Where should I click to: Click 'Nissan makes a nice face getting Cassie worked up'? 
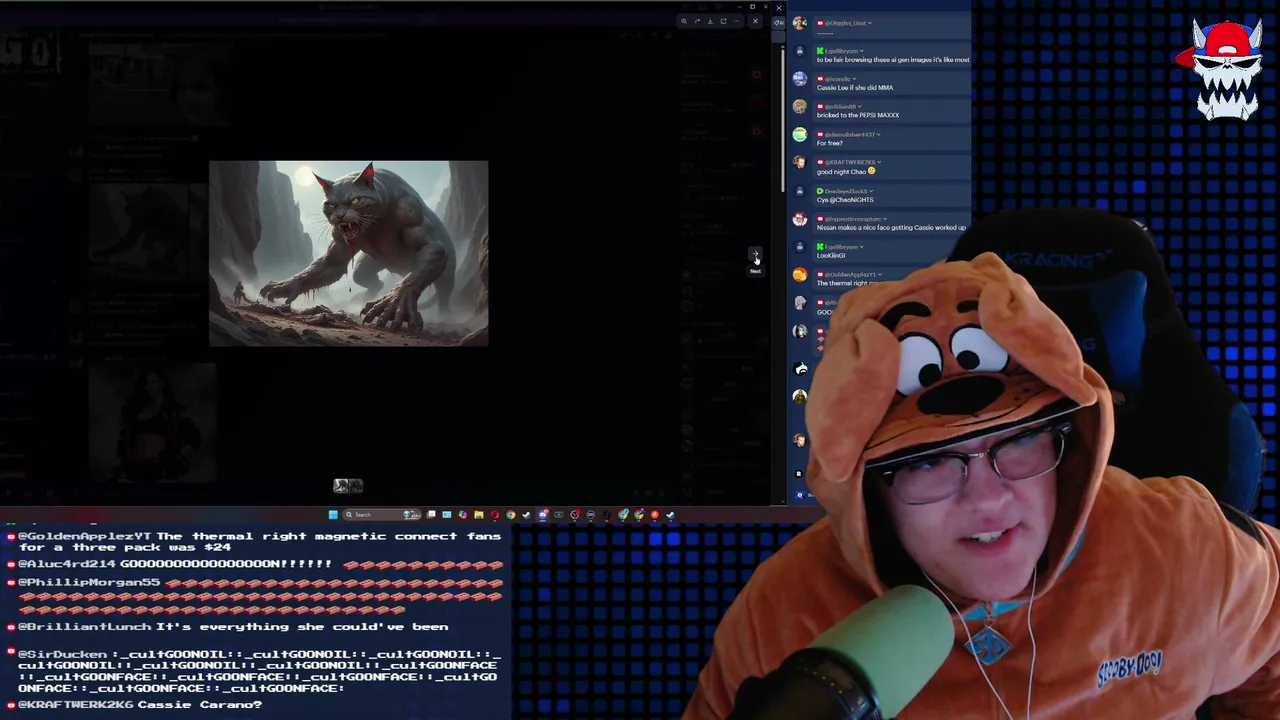click(891, 228)
